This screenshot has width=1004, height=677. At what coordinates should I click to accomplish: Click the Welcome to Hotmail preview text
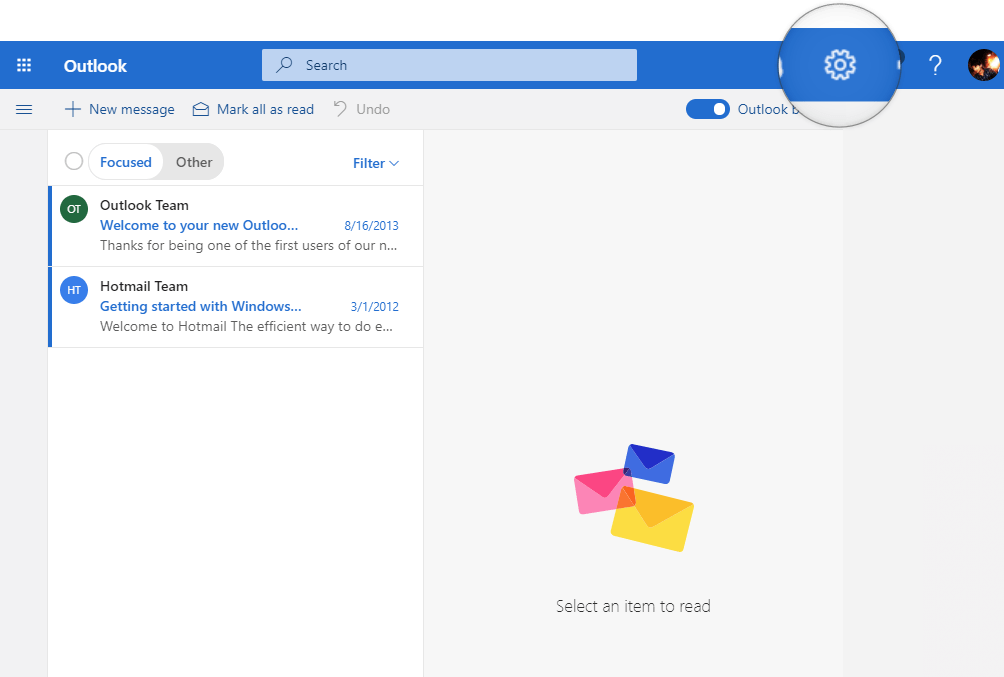[247, 327]
